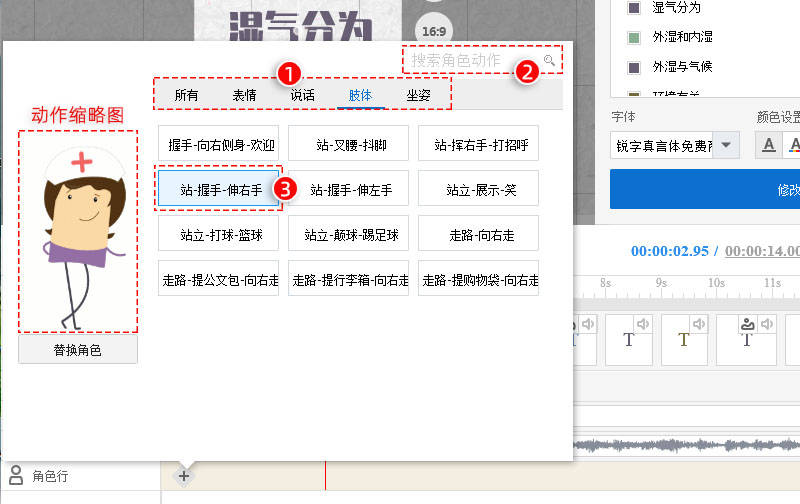Select the 走路-向右走 action
This screenshot has height=504, width=800.
[x=478, y=233]
